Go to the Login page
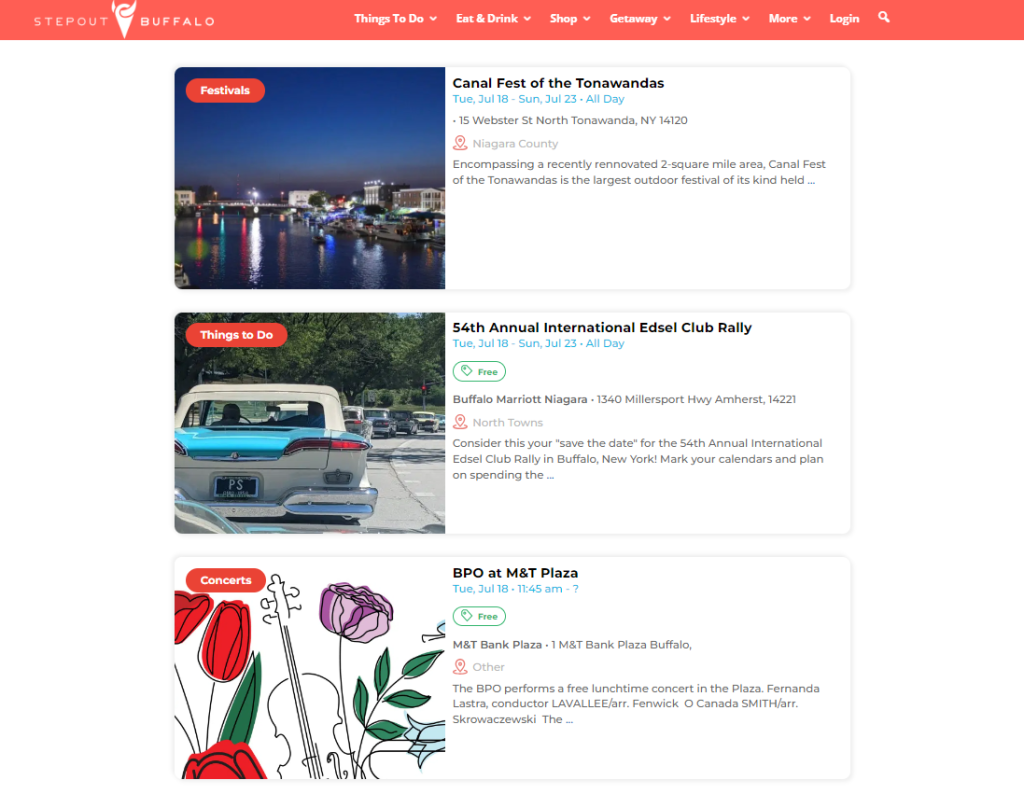 (844, 18)
